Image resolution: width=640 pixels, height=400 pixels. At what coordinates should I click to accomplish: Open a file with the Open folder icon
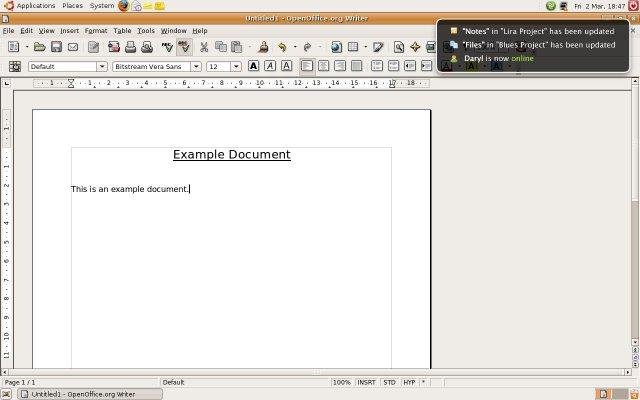click(x=40, y=47)
